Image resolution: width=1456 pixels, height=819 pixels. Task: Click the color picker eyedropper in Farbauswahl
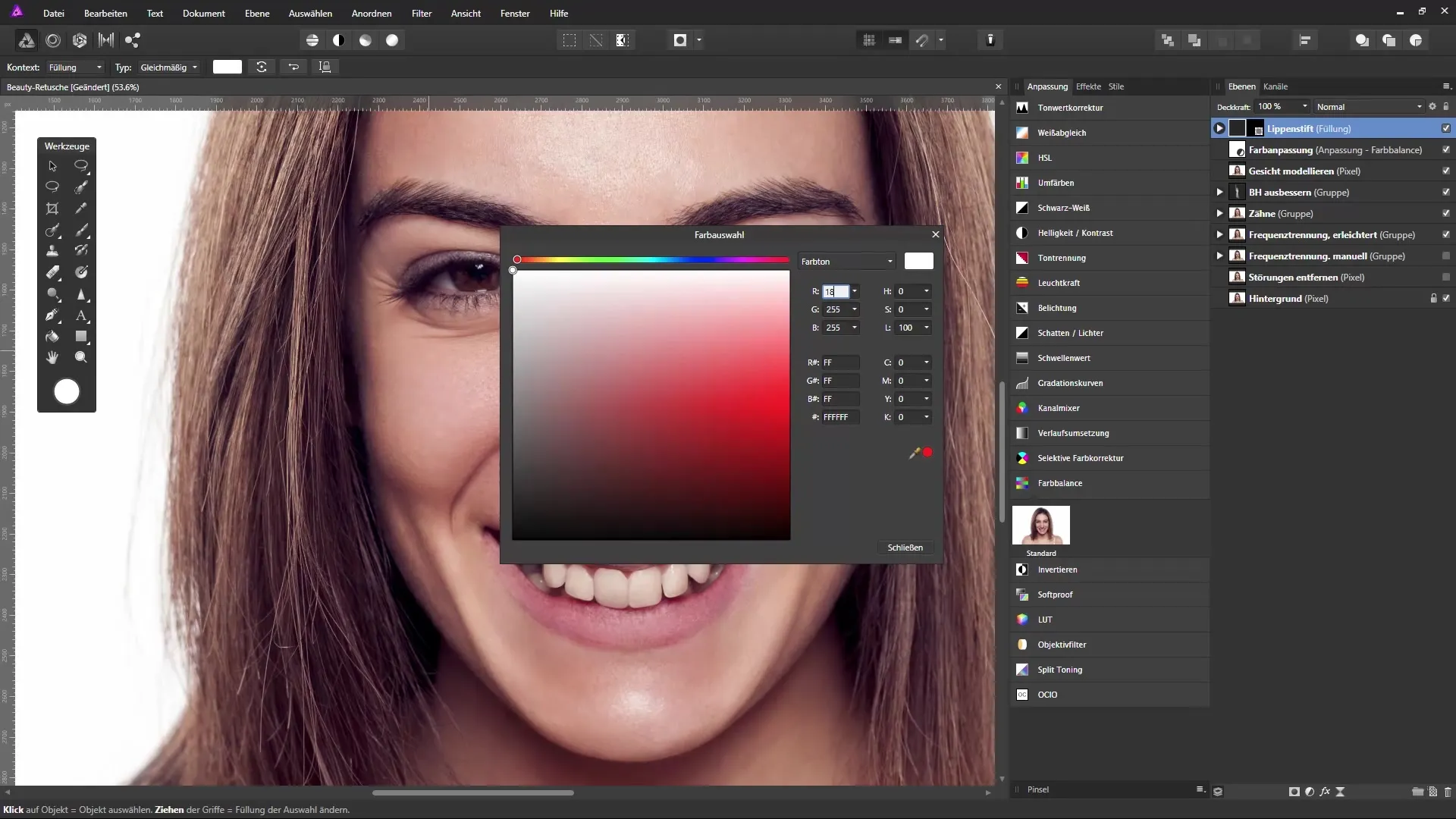(x=915, y=453)
